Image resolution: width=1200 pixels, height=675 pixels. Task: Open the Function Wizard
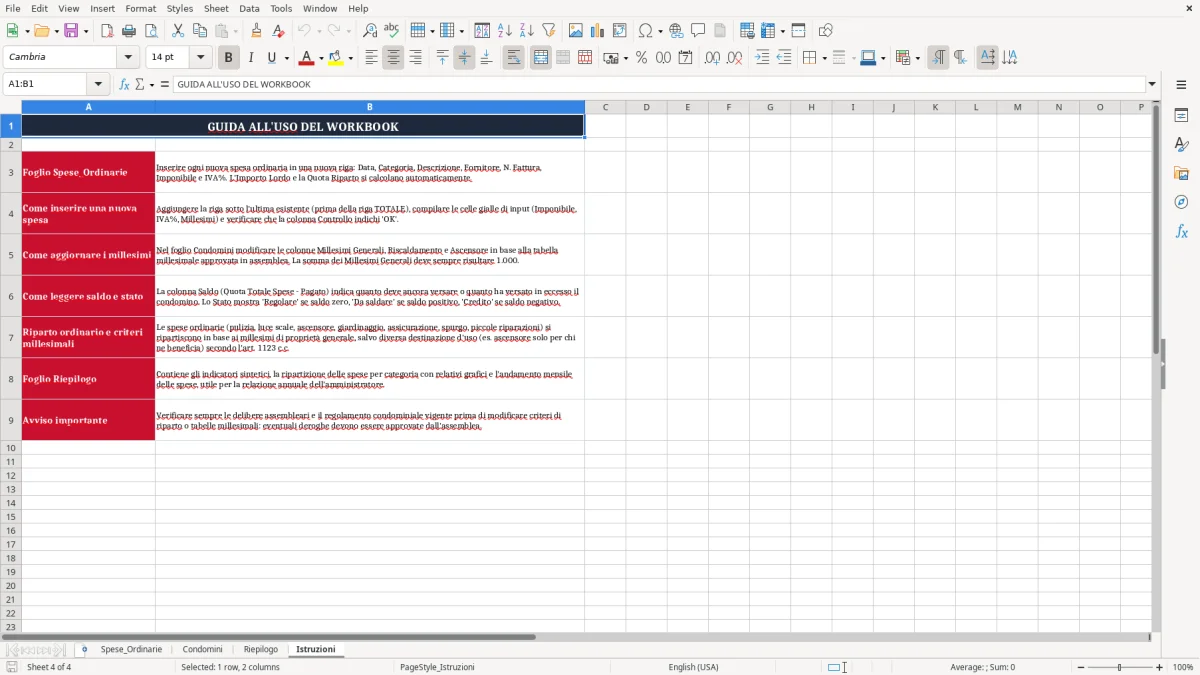click(x=125, y=84)
